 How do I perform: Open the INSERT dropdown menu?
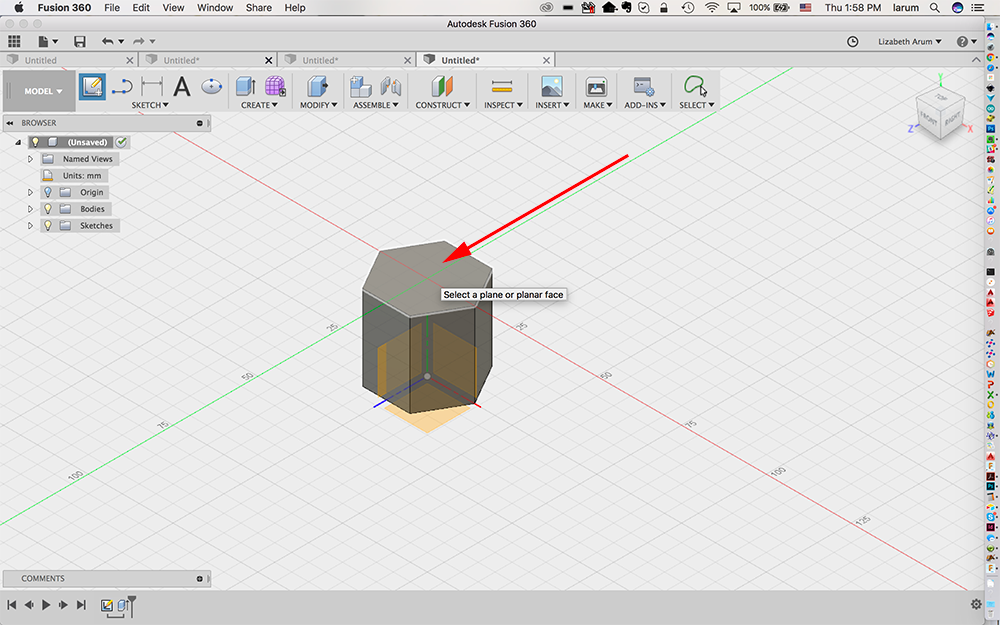coord(552,105)
